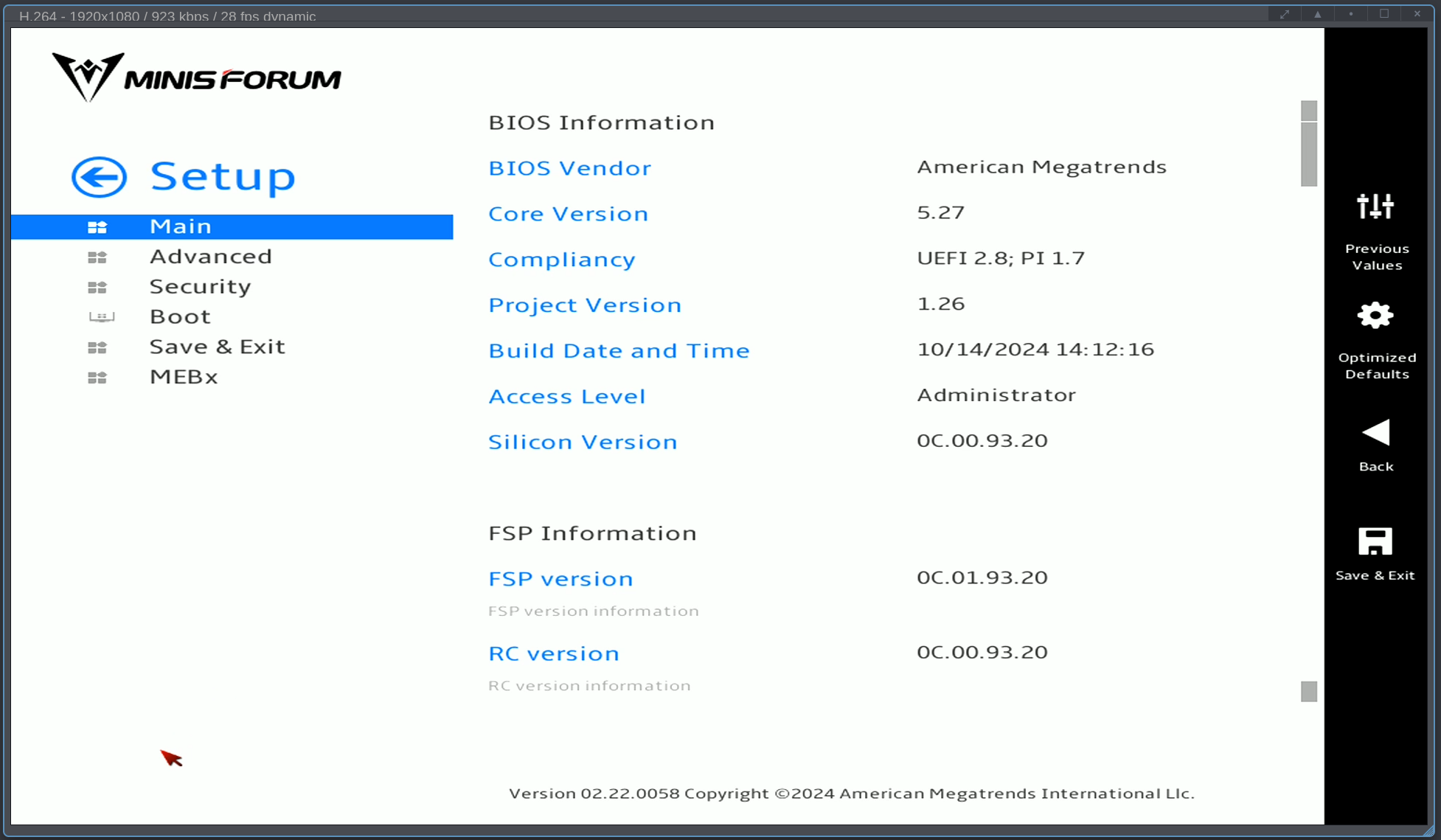Click the Main menu grid icon
Screen dimensions: 1441x840
(x=98, y=226)
